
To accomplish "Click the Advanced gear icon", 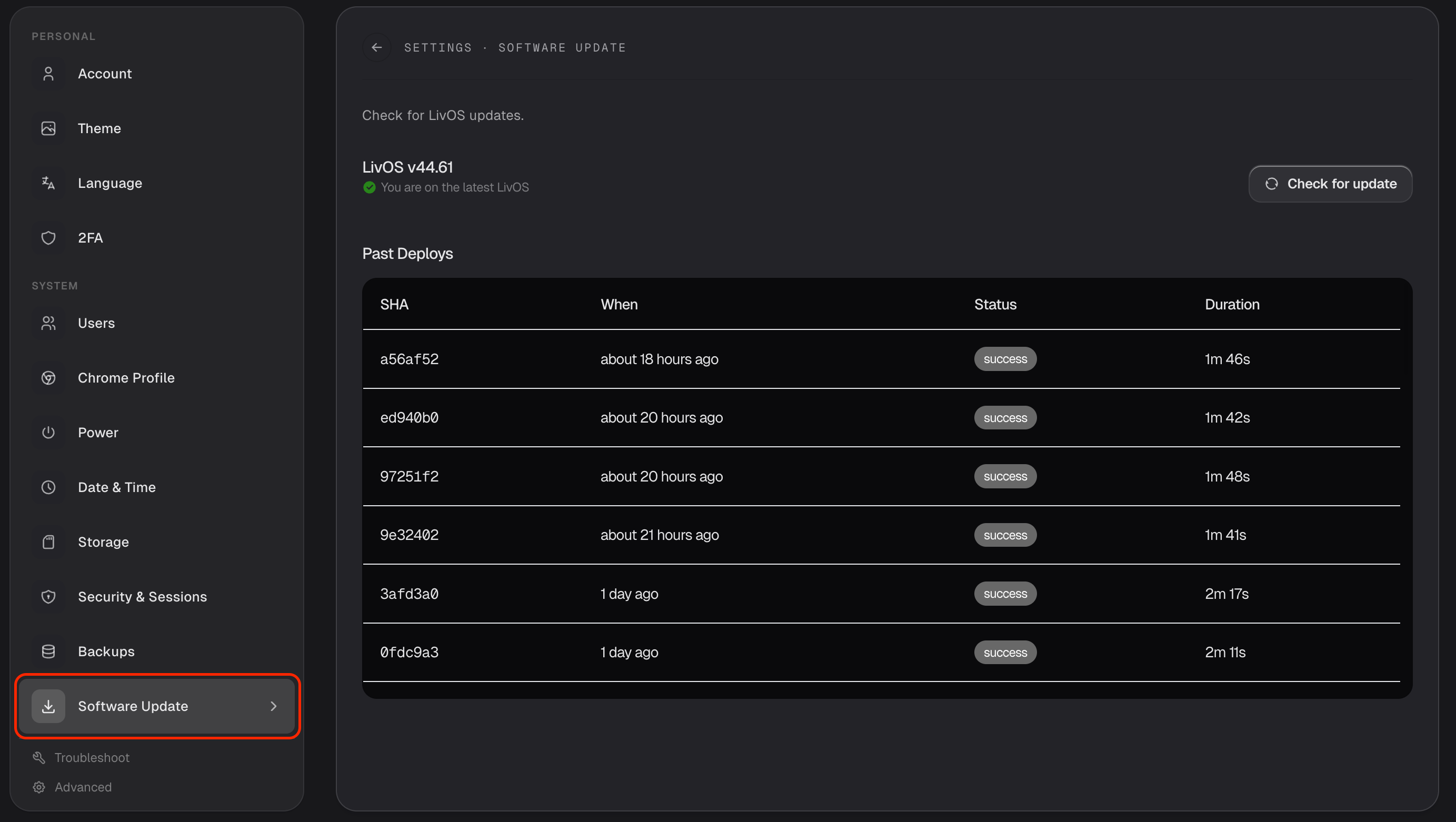I will pyautogui.click(x=39, y=787).
